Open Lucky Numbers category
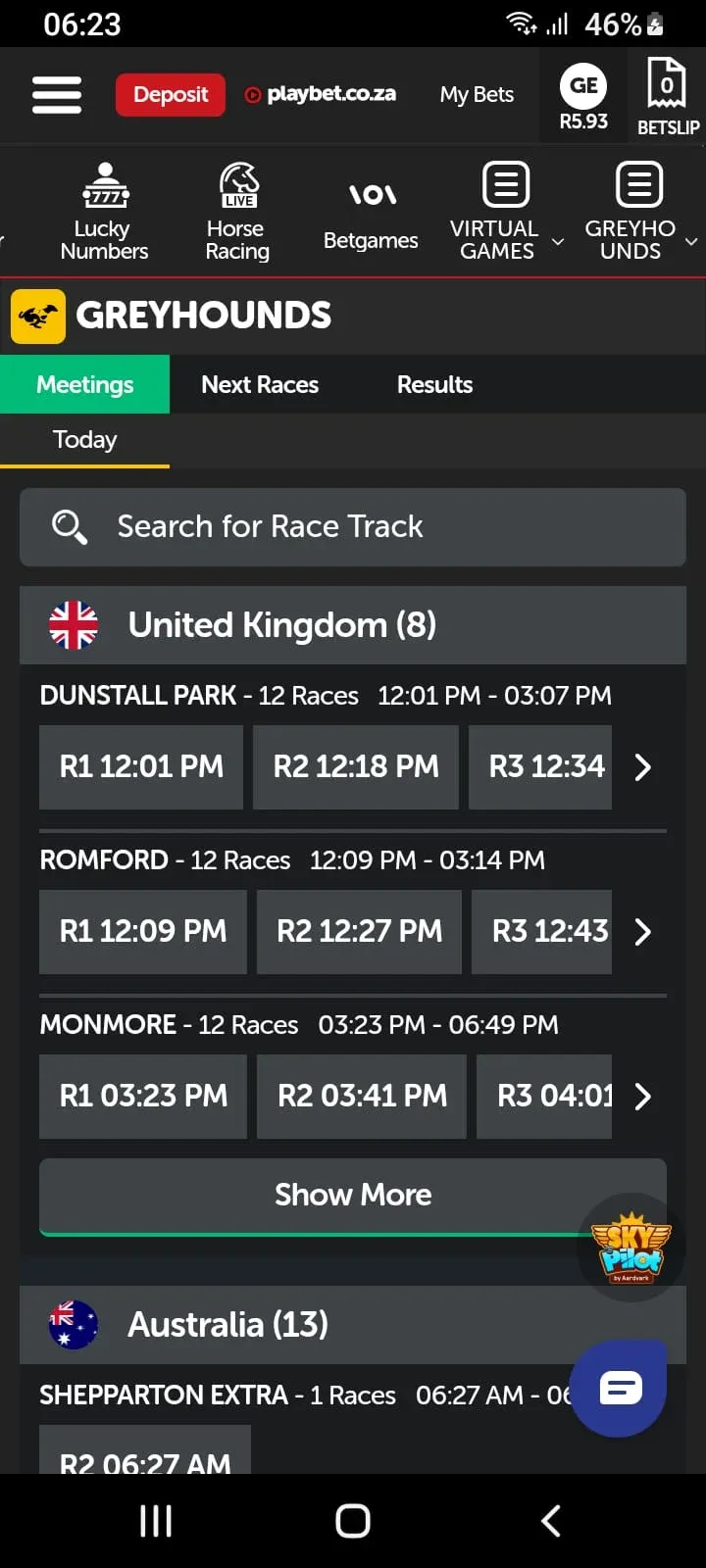The image size is (706, 1568). [104, 211]
